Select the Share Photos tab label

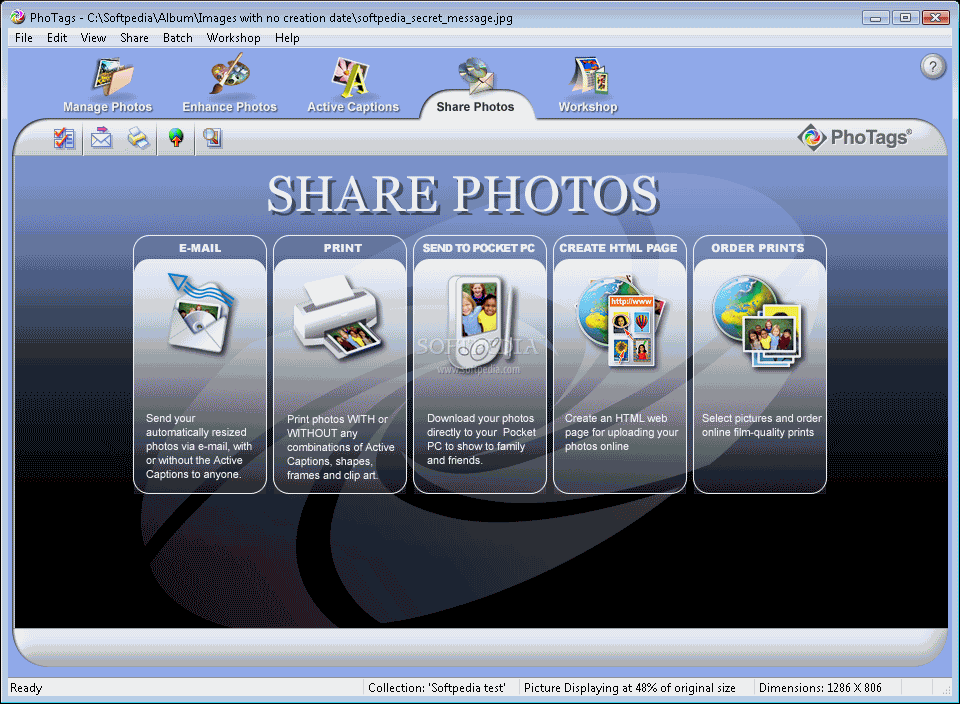475,107
